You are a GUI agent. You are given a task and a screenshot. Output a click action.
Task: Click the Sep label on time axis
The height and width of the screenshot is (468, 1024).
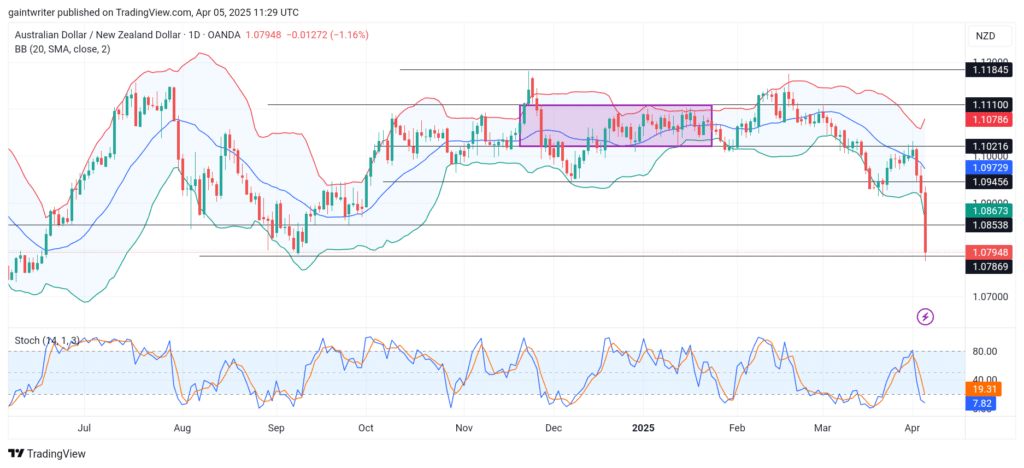[276, 429]
